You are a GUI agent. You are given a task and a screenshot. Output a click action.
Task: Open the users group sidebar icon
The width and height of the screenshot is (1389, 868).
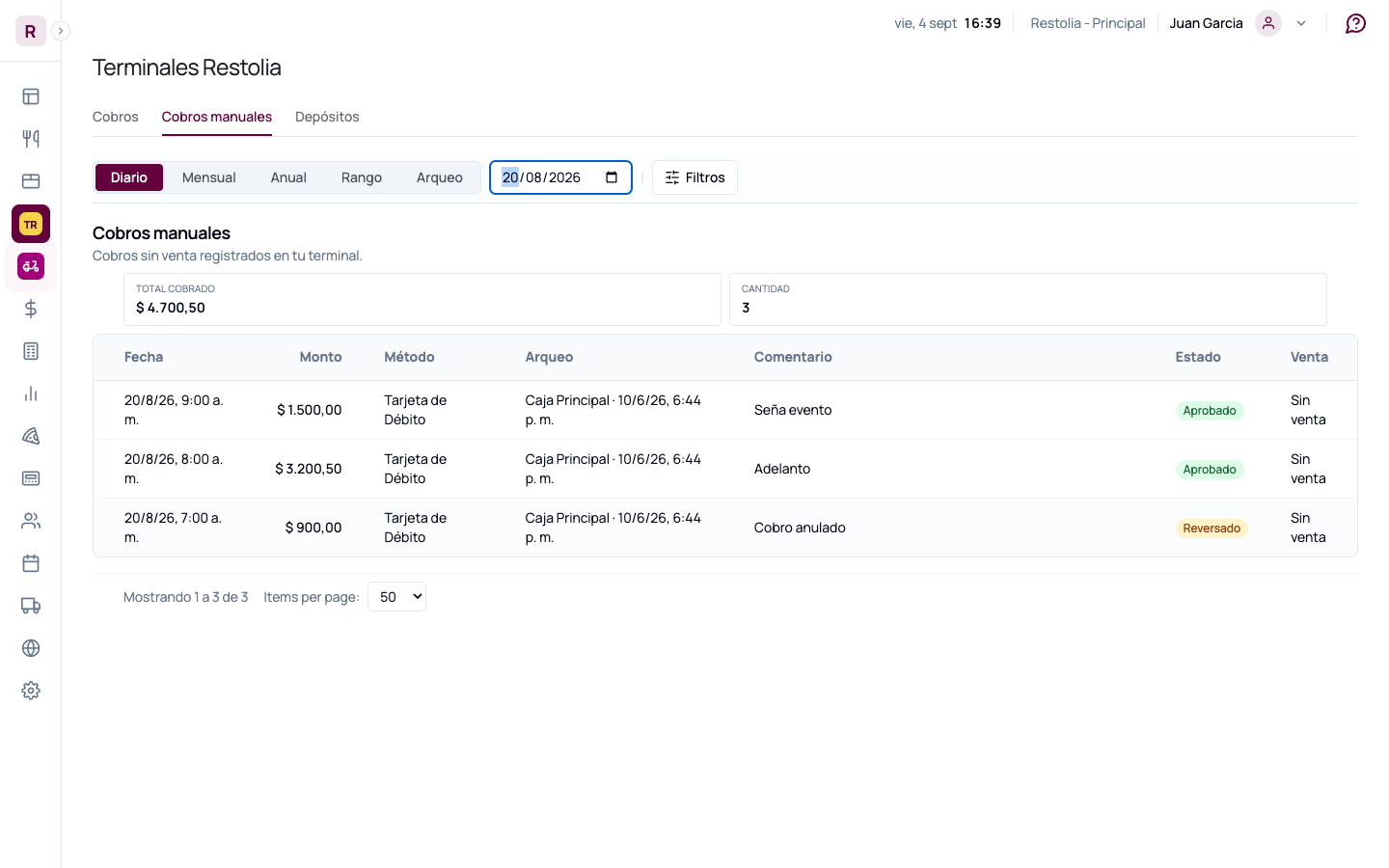[x=31, y=521]
